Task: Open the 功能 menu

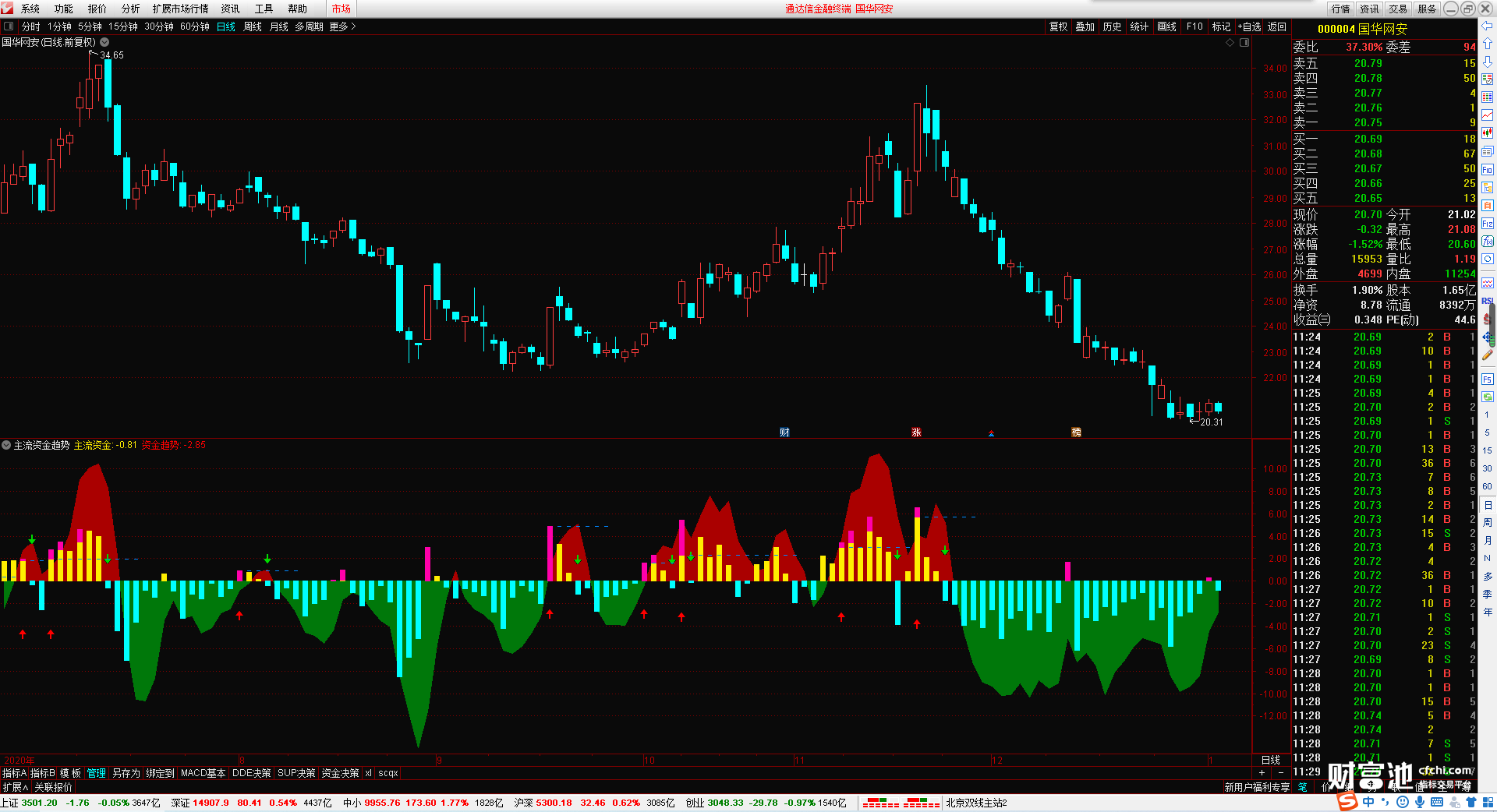Action: (64, 9)
